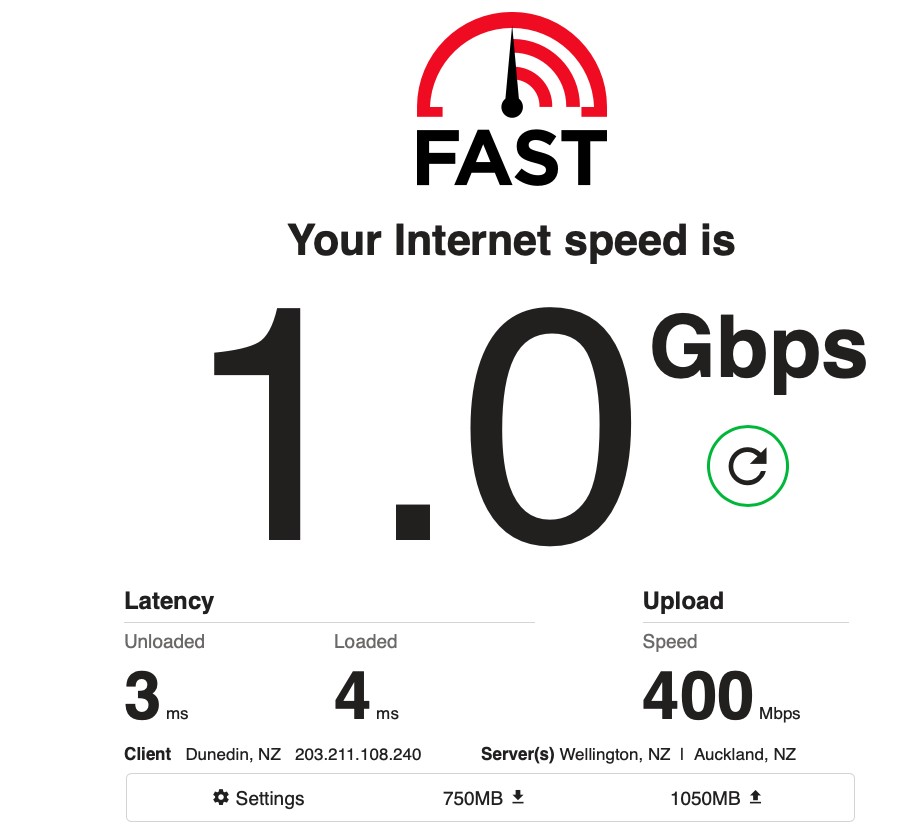Open the Settings button

coord(258,798)
